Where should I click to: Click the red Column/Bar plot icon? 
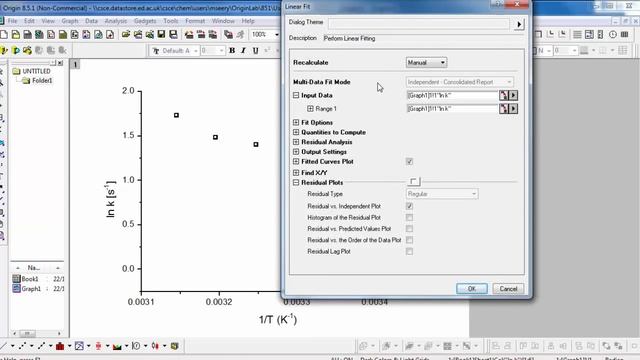(60, 346)
